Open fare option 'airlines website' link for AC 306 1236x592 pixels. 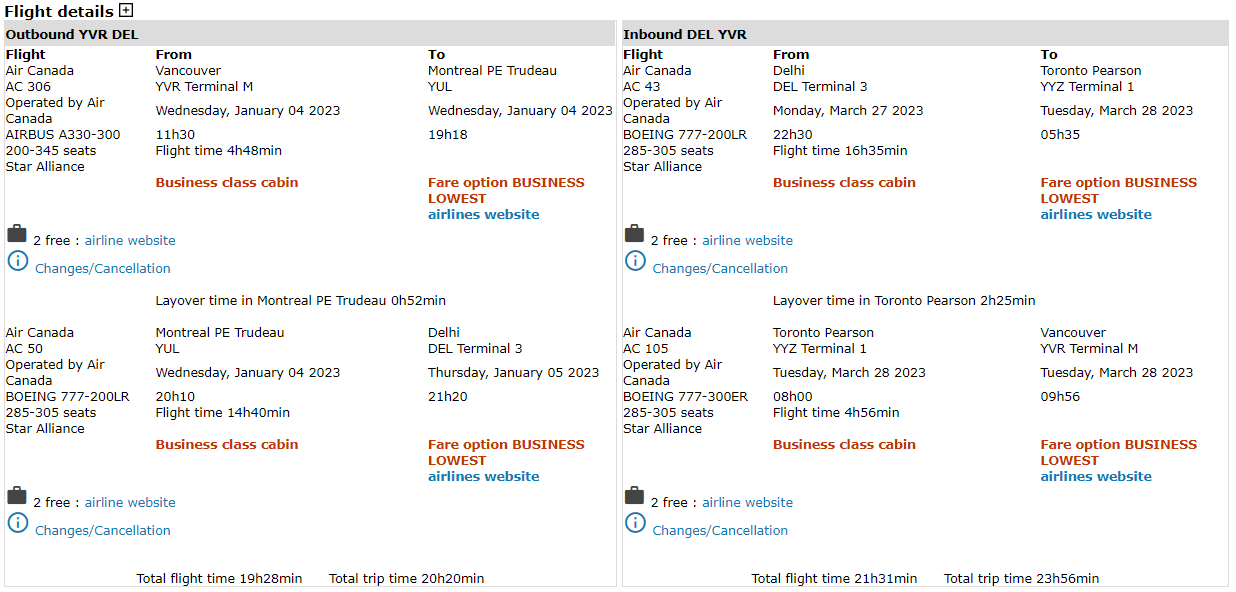pos(483,215)
